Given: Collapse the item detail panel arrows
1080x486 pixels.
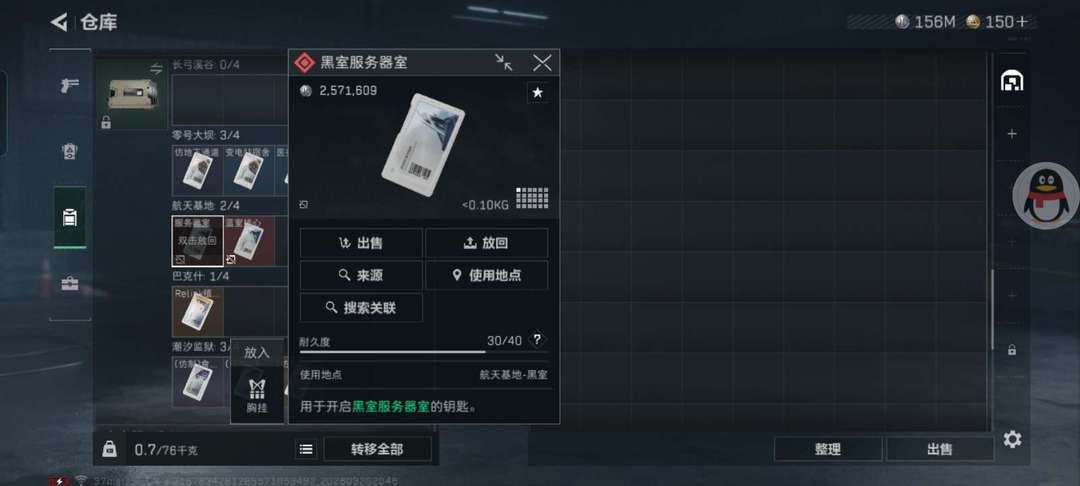Looking at the screenshot, I should [503, 63].
